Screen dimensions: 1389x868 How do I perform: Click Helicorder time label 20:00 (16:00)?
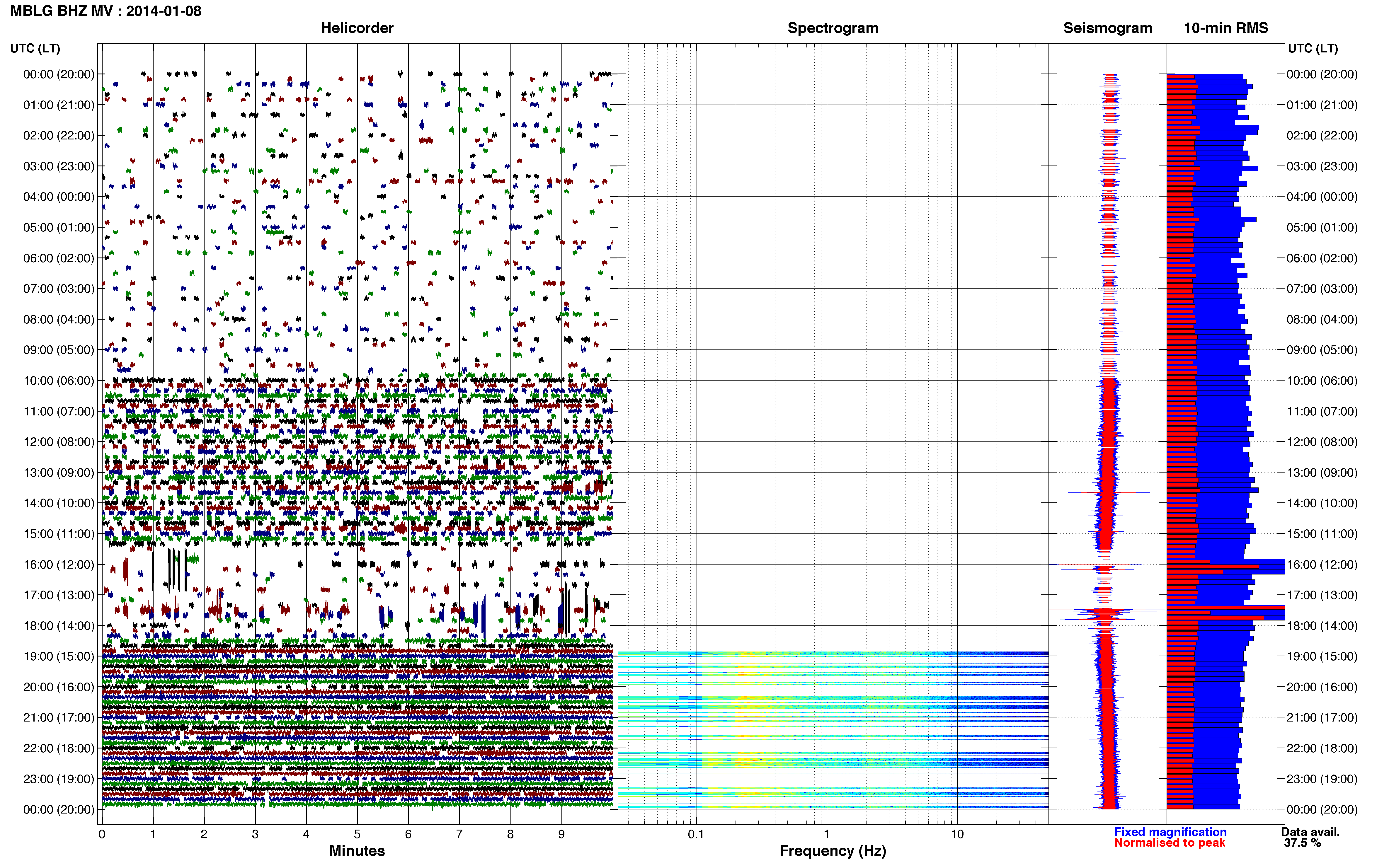[x=59, y=687]
